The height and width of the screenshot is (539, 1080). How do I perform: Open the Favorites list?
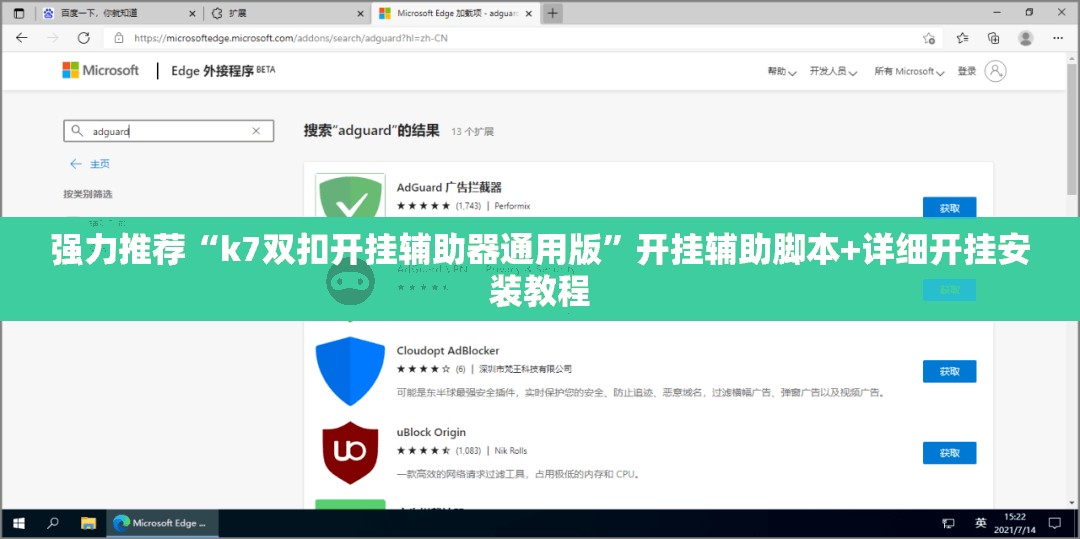(x=962, y=38)
